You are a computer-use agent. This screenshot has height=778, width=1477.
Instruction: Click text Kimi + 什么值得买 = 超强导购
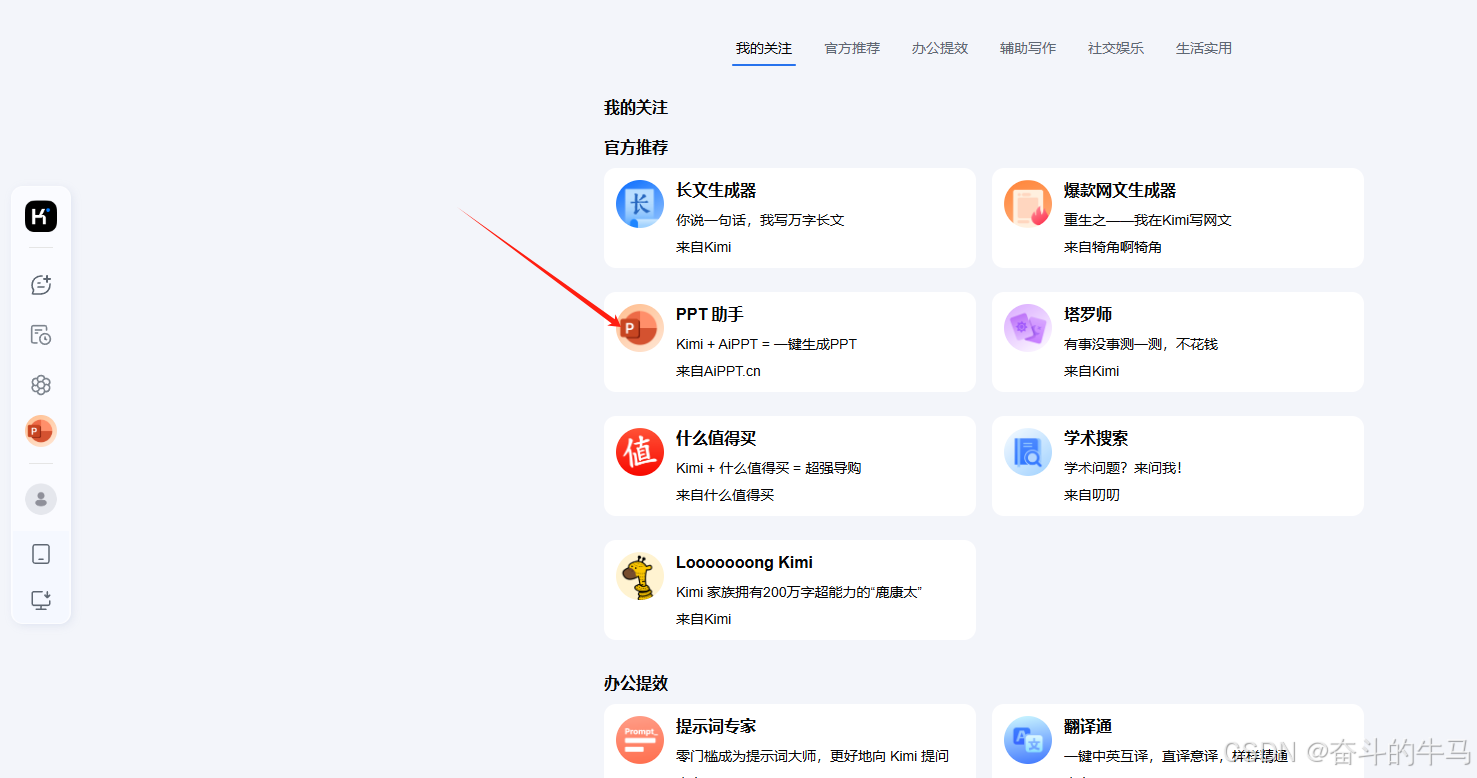(x=769, y=468)
